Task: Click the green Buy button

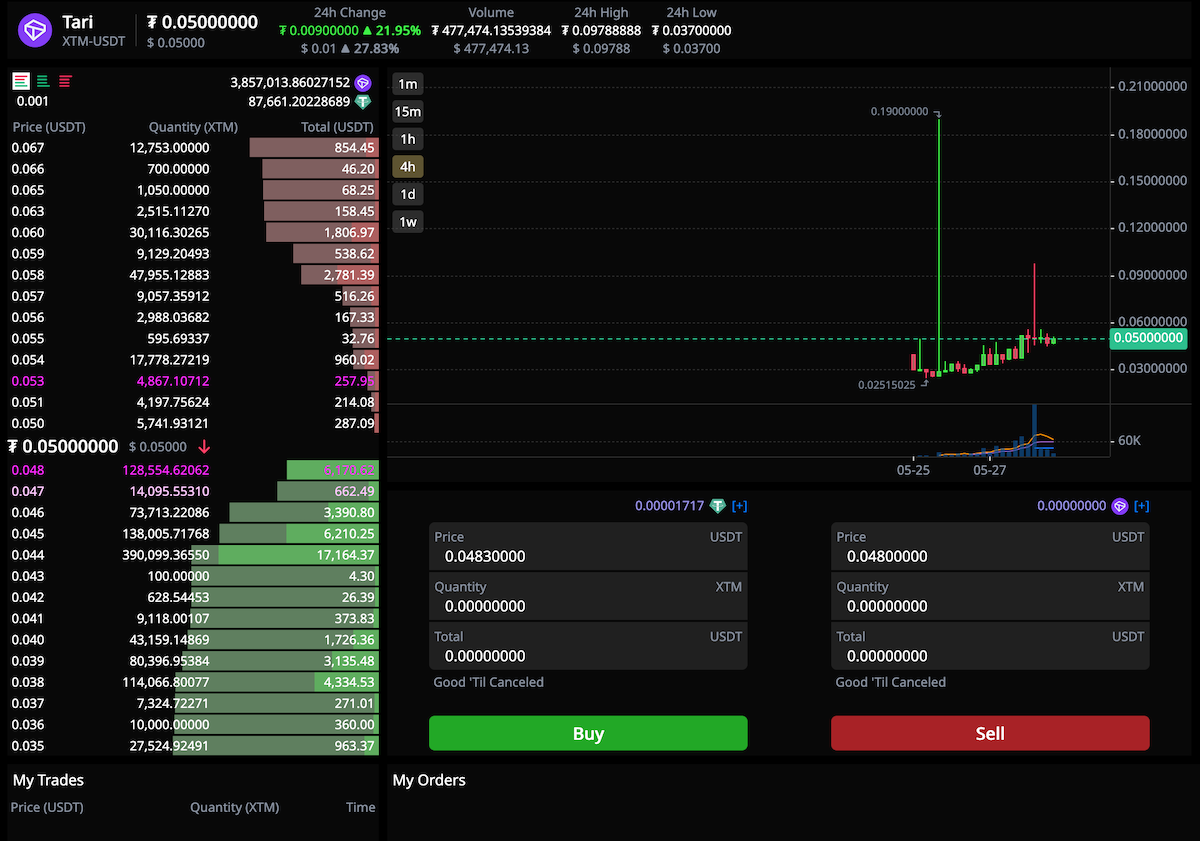Action: click(x=588, y=733)
